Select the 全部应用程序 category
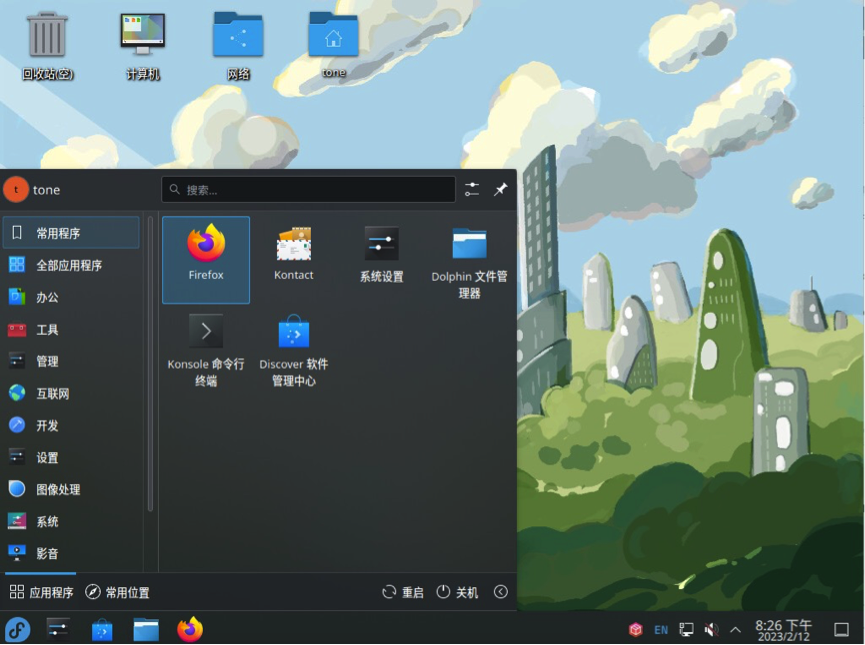Screen dimensions: 865x645 point(72,265)
